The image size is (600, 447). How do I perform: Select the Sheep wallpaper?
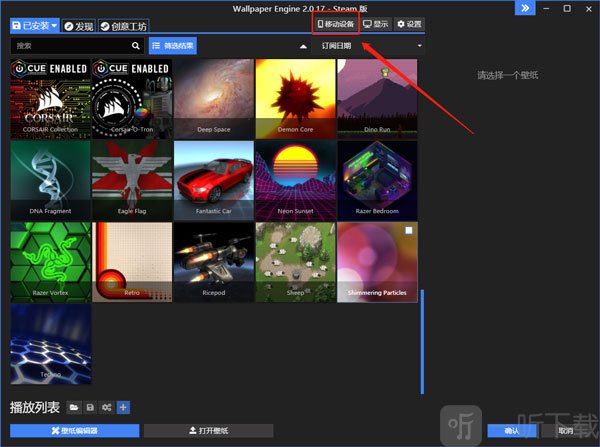click(295, 262)
